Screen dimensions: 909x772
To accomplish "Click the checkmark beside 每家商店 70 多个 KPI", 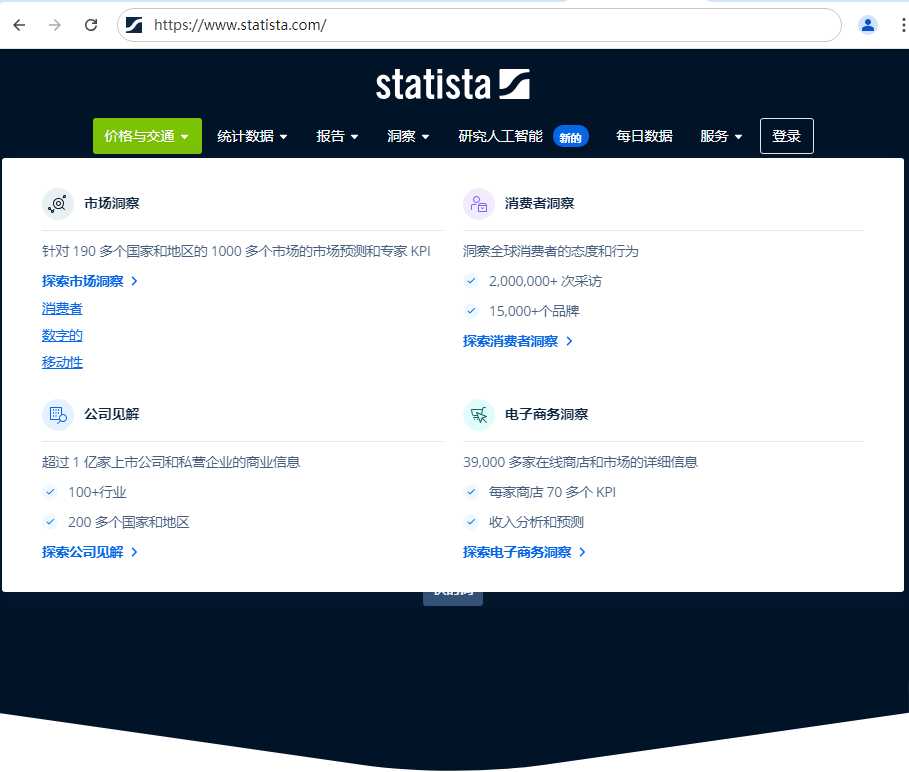I will pyautogui.click(x=471, y=492).
